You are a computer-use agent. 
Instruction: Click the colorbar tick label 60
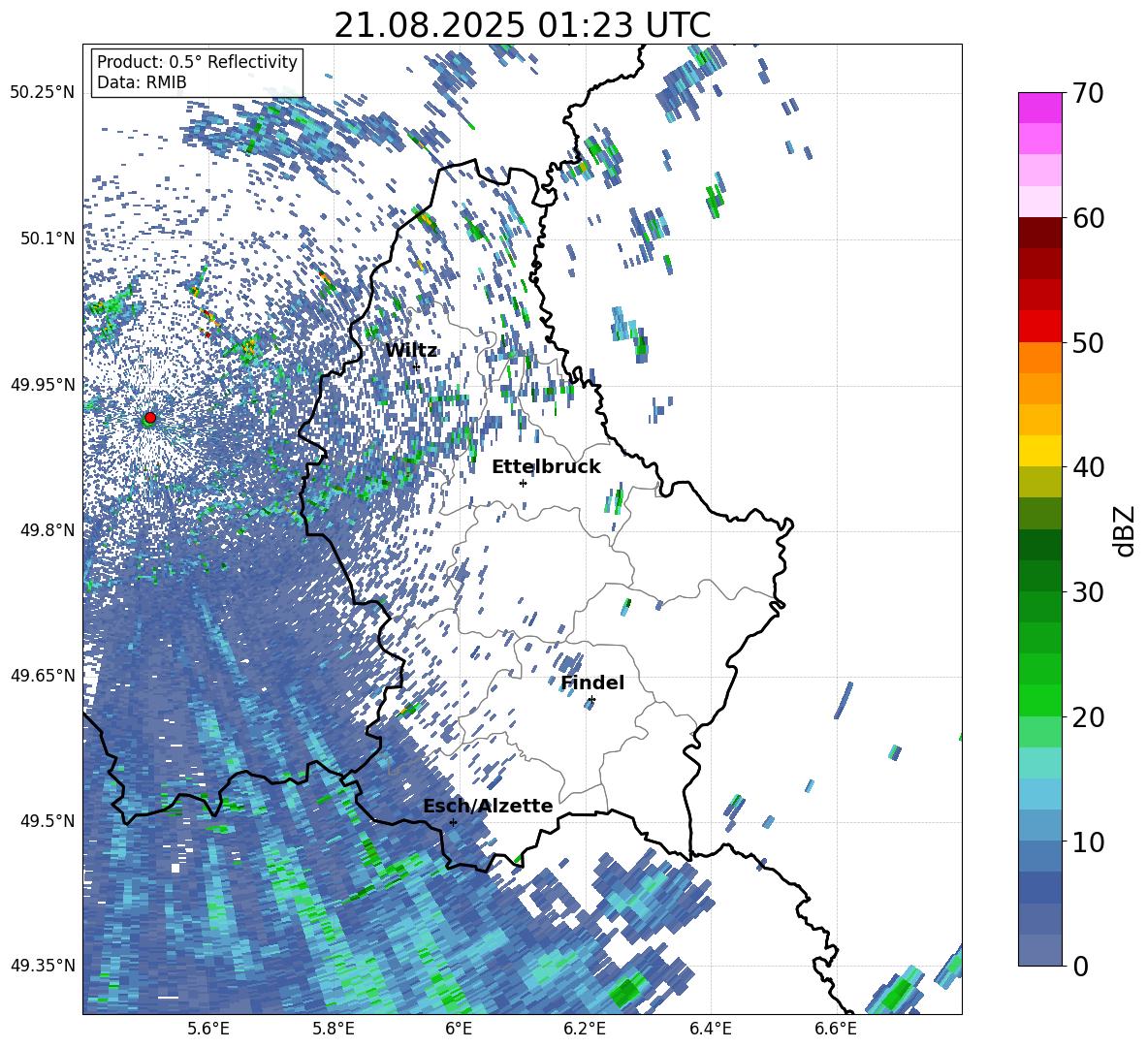tap(1088, 217)
